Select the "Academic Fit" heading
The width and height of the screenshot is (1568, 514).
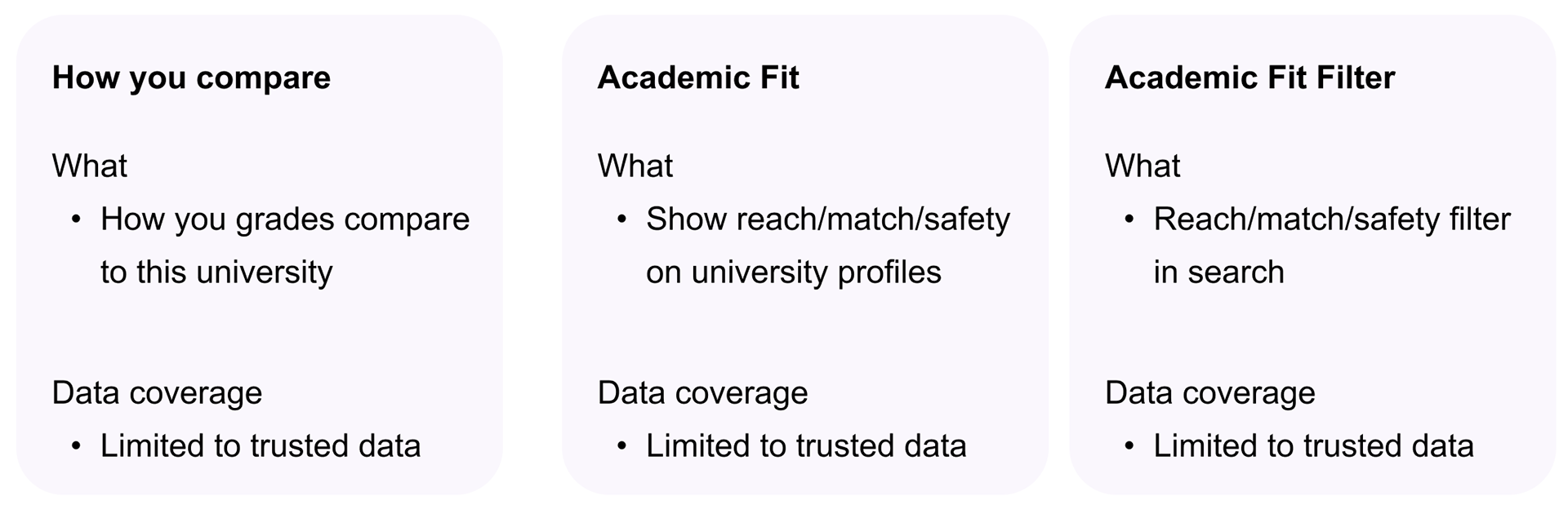coord(698,78)
